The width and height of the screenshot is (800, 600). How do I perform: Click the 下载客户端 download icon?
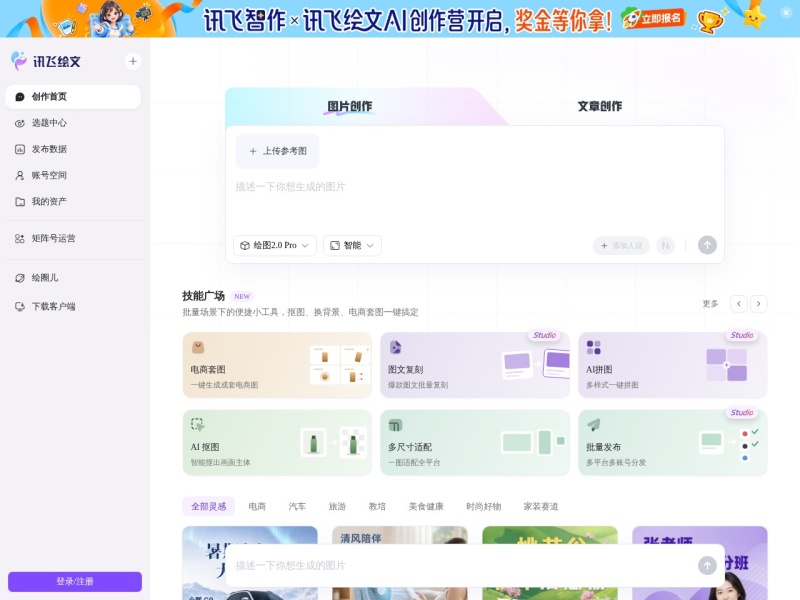pos(20,307)
